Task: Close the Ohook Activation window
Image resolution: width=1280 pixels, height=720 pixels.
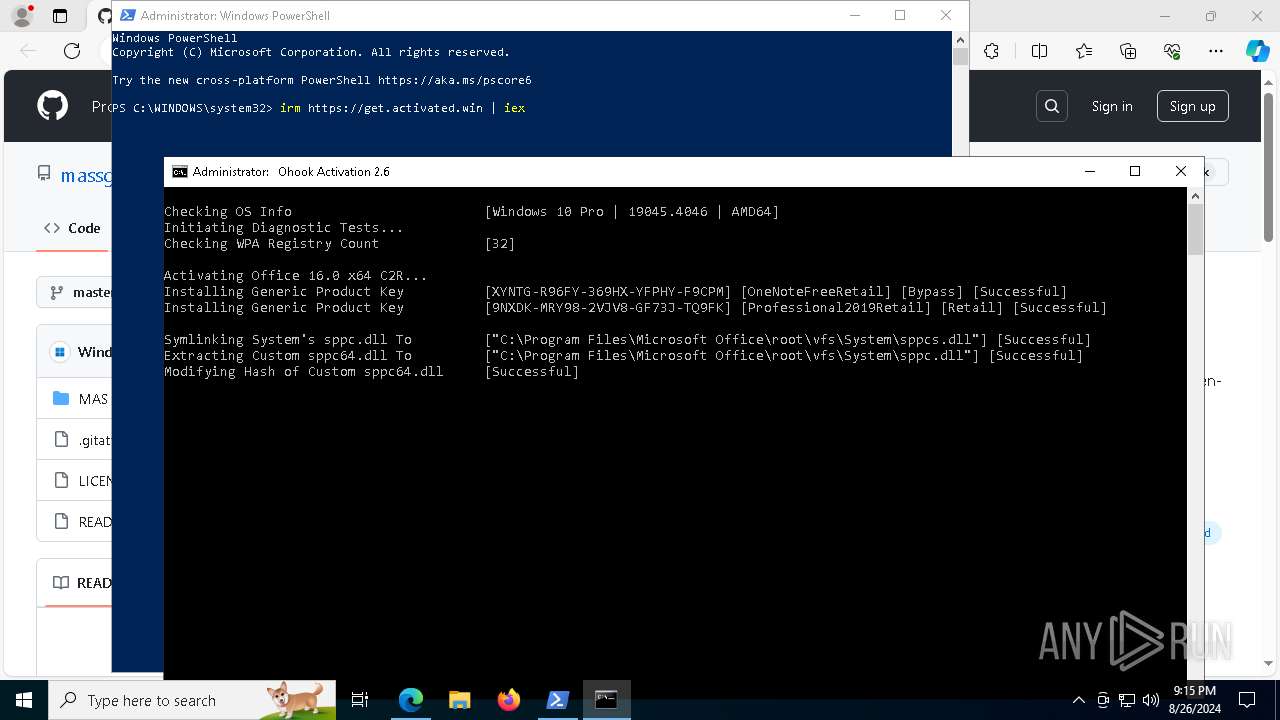Action: (1181, 172)
